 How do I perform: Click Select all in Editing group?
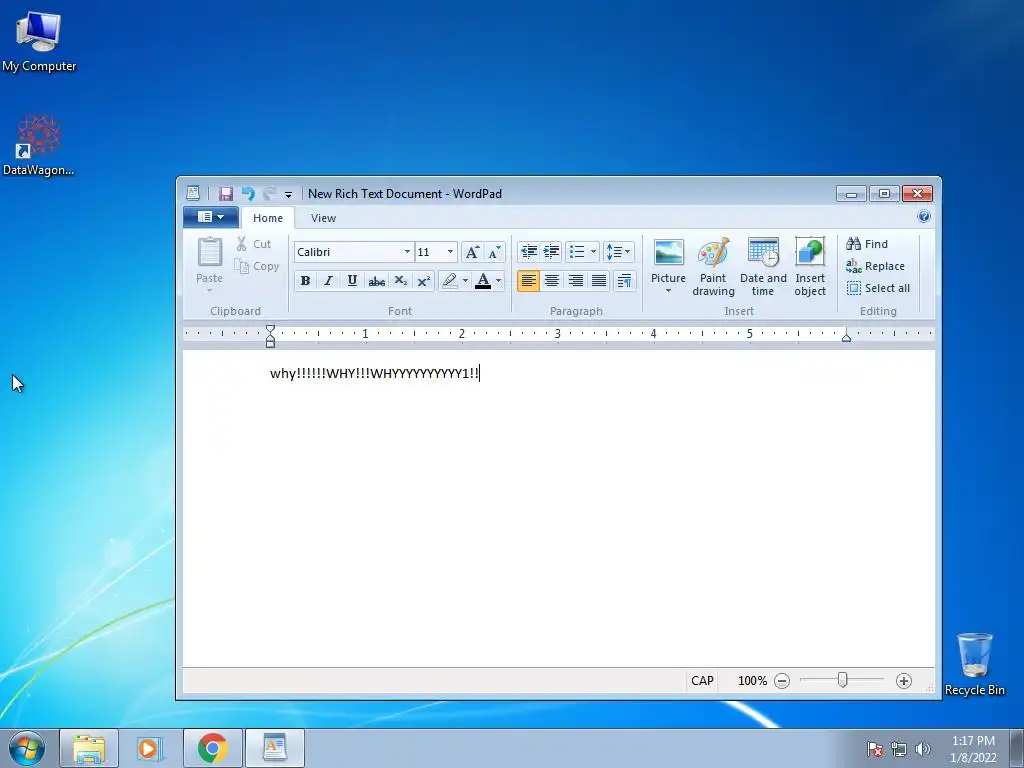coord(878,288)
